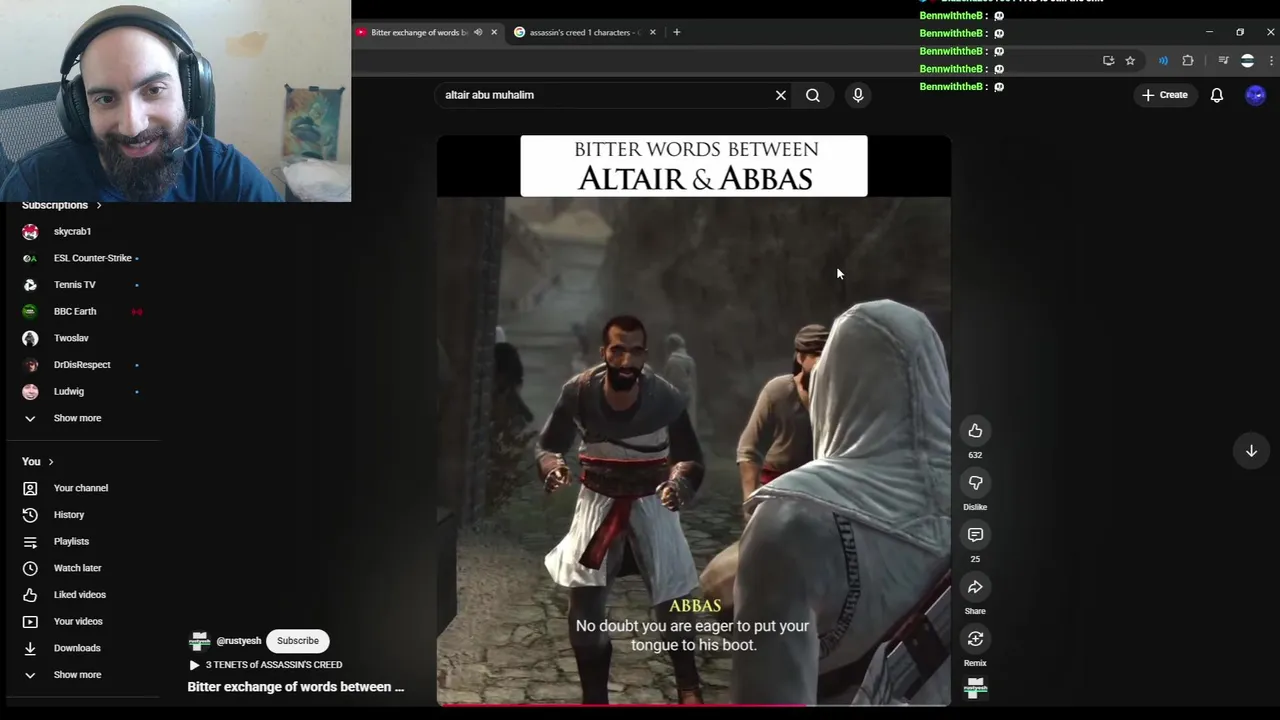The height and width of the screenshot is (720, 1280).
Task: Open Liked videos
Action: click(x=82, y=595)
